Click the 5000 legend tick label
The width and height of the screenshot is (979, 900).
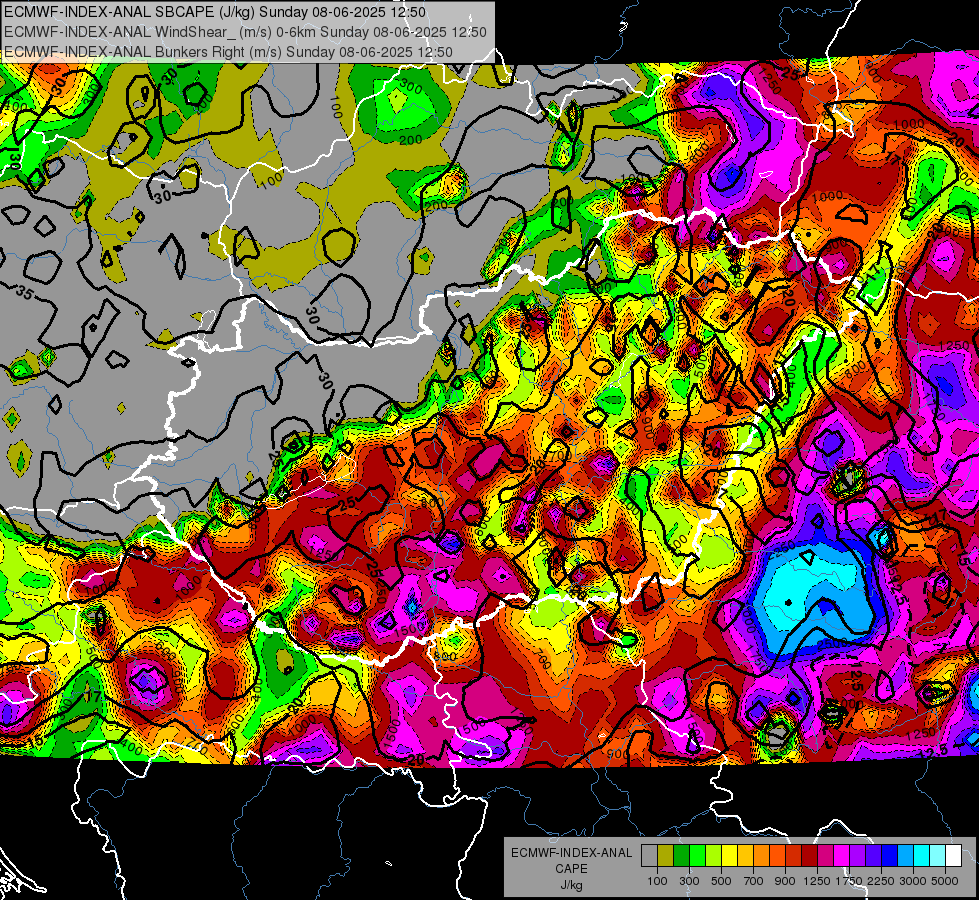[946, 881]
